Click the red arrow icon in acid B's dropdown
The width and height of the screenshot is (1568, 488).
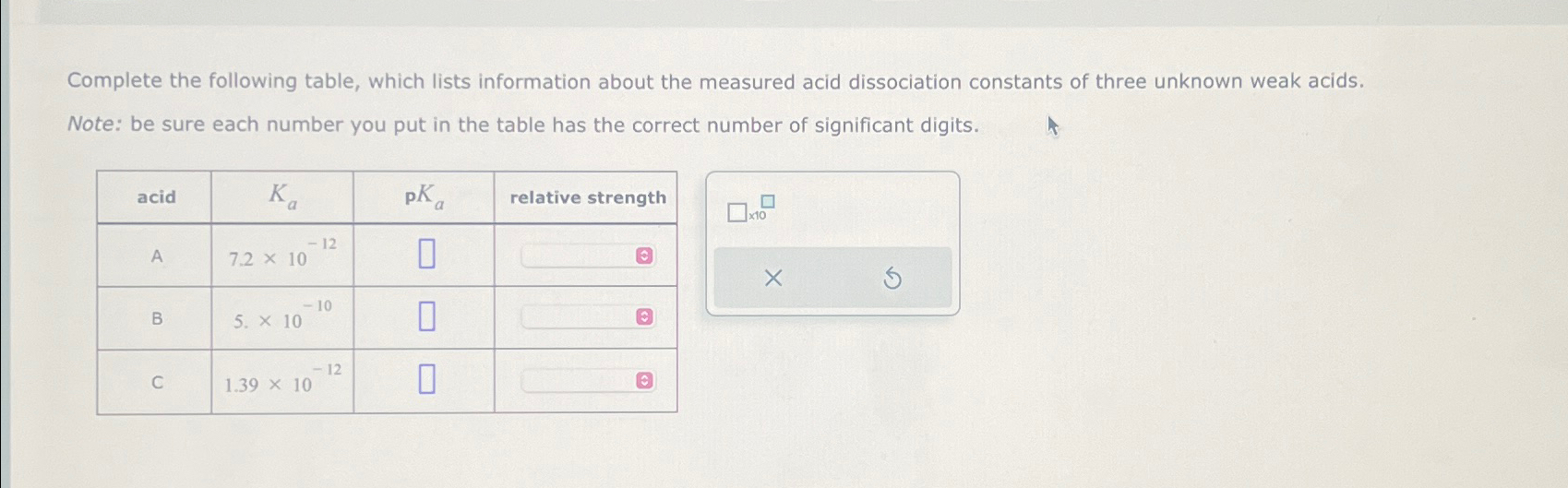(645, 317)
